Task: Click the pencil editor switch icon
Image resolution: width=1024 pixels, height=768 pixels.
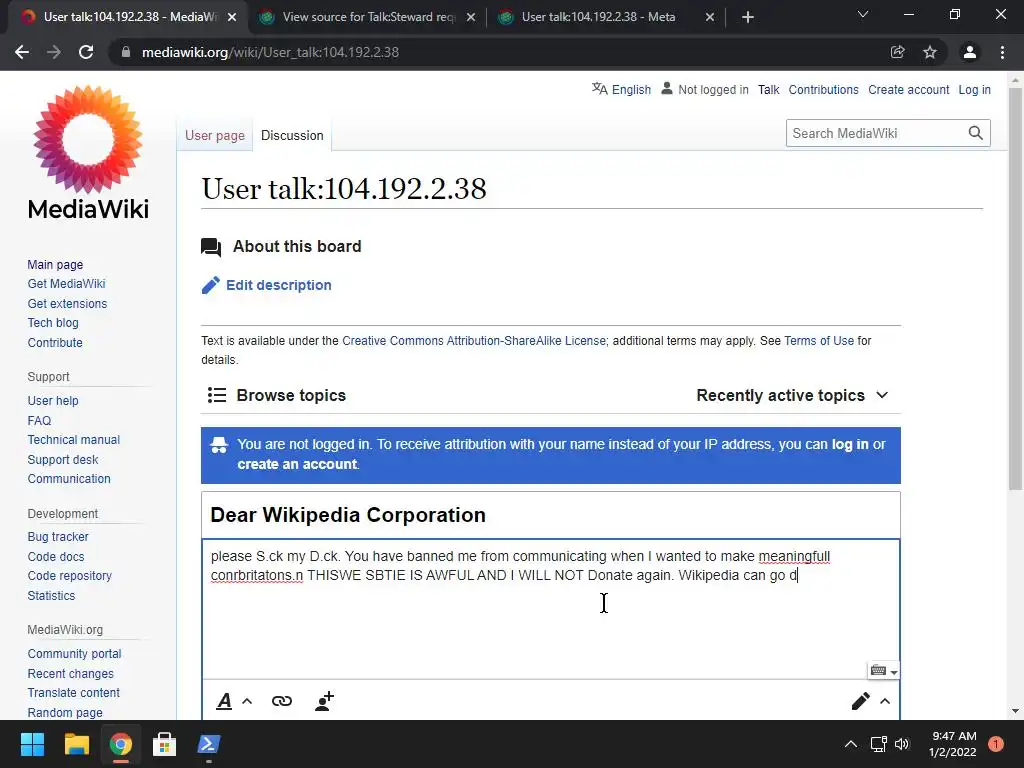Action: click(x=860, y=701)
